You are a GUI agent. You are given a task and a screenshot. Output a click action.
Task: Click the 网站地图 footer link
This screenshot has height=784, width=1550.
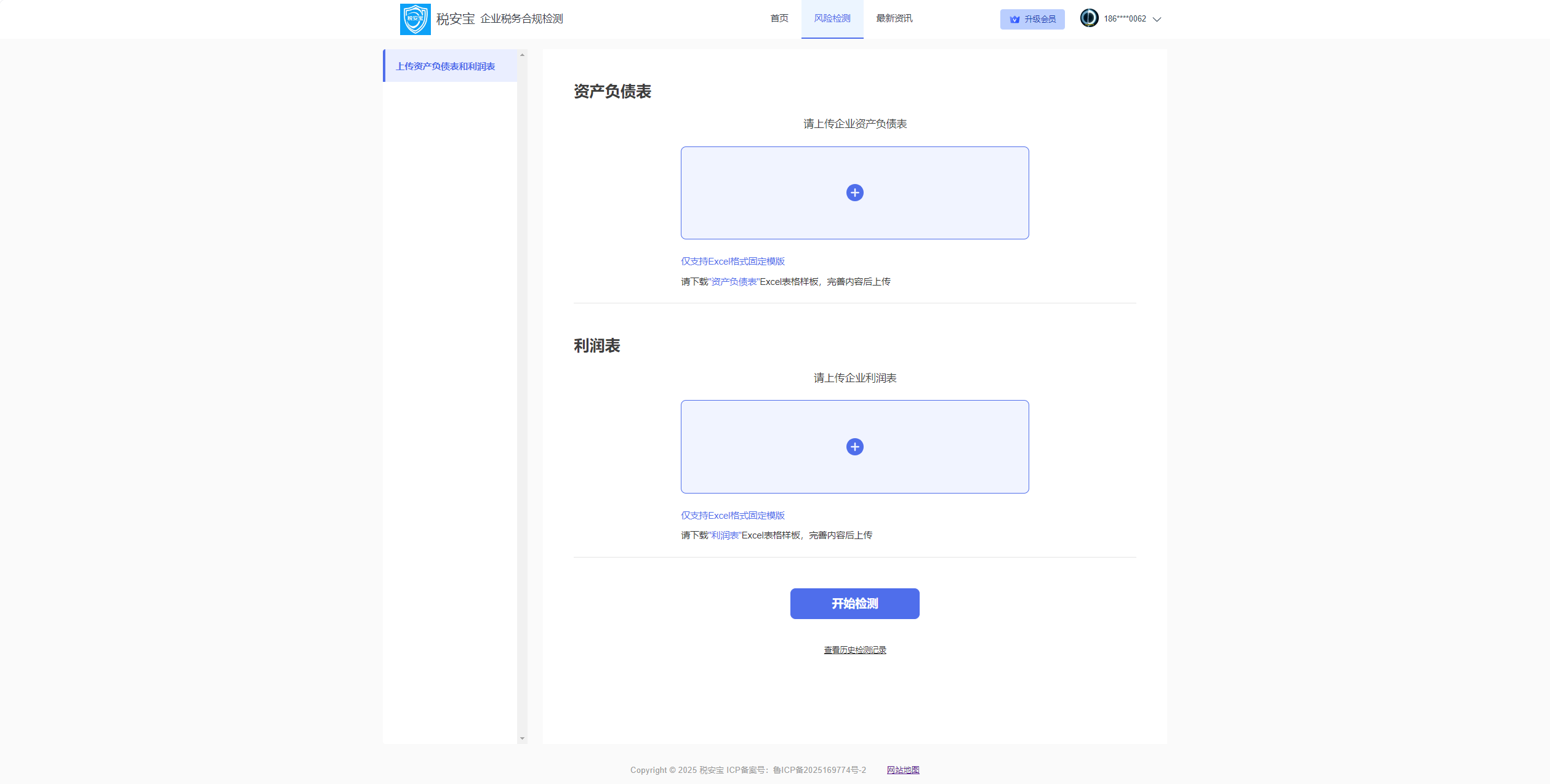[903, 770]
